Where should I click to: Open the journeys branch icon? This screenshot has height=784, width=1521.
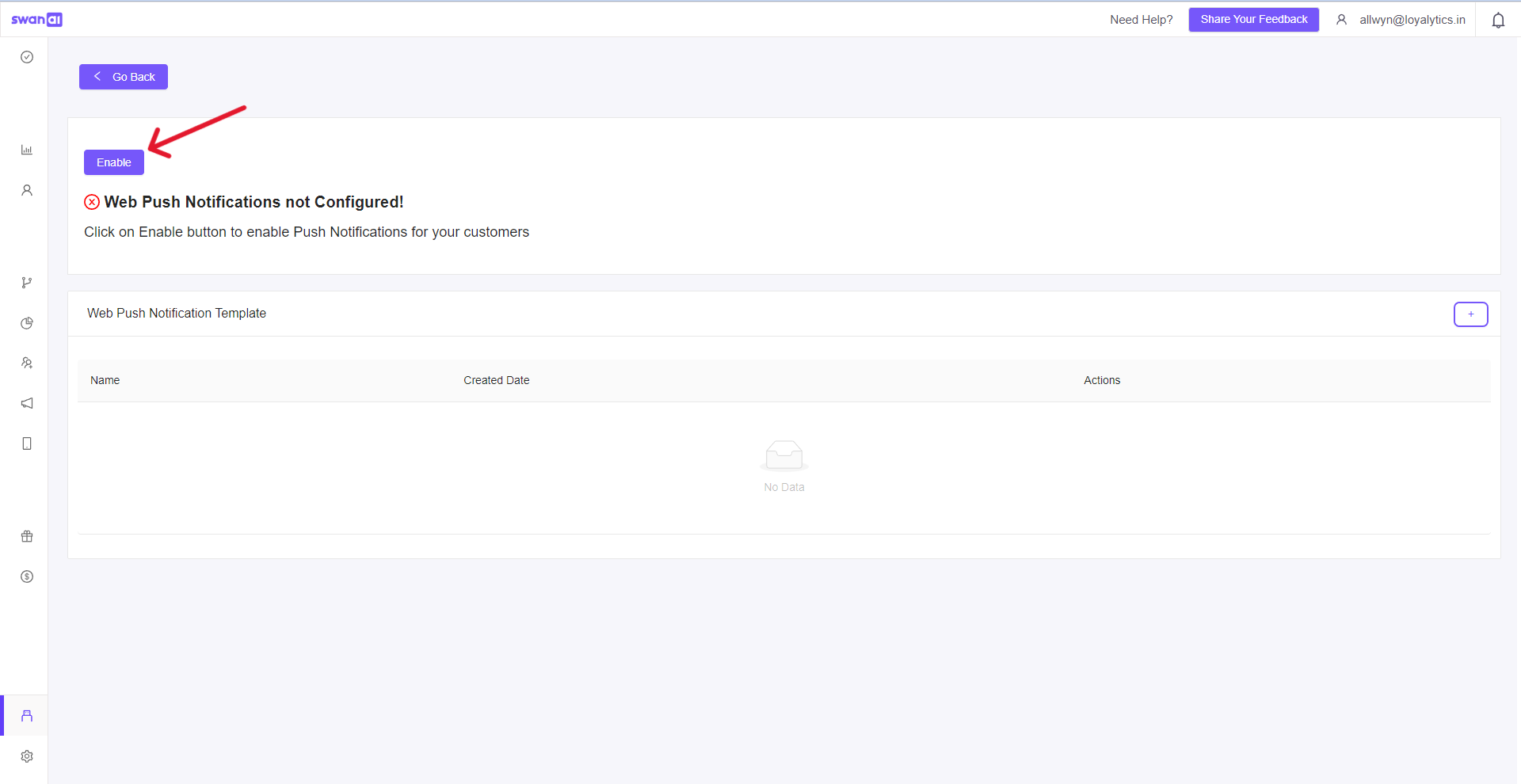tap(26, 282)
